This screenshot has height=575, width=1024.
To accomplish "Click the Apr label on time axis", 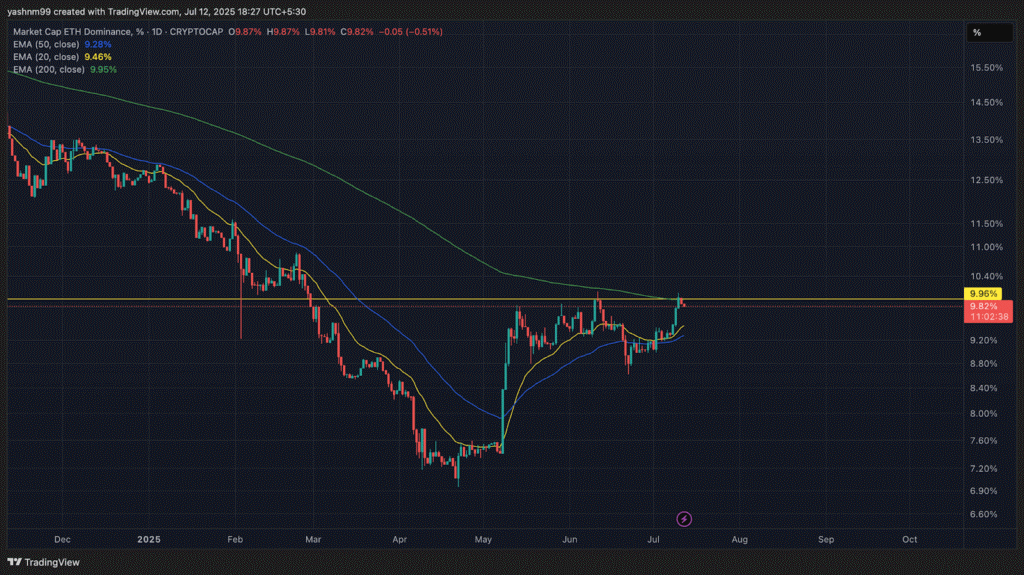I will pyautogui.click(x=400, y=540).
